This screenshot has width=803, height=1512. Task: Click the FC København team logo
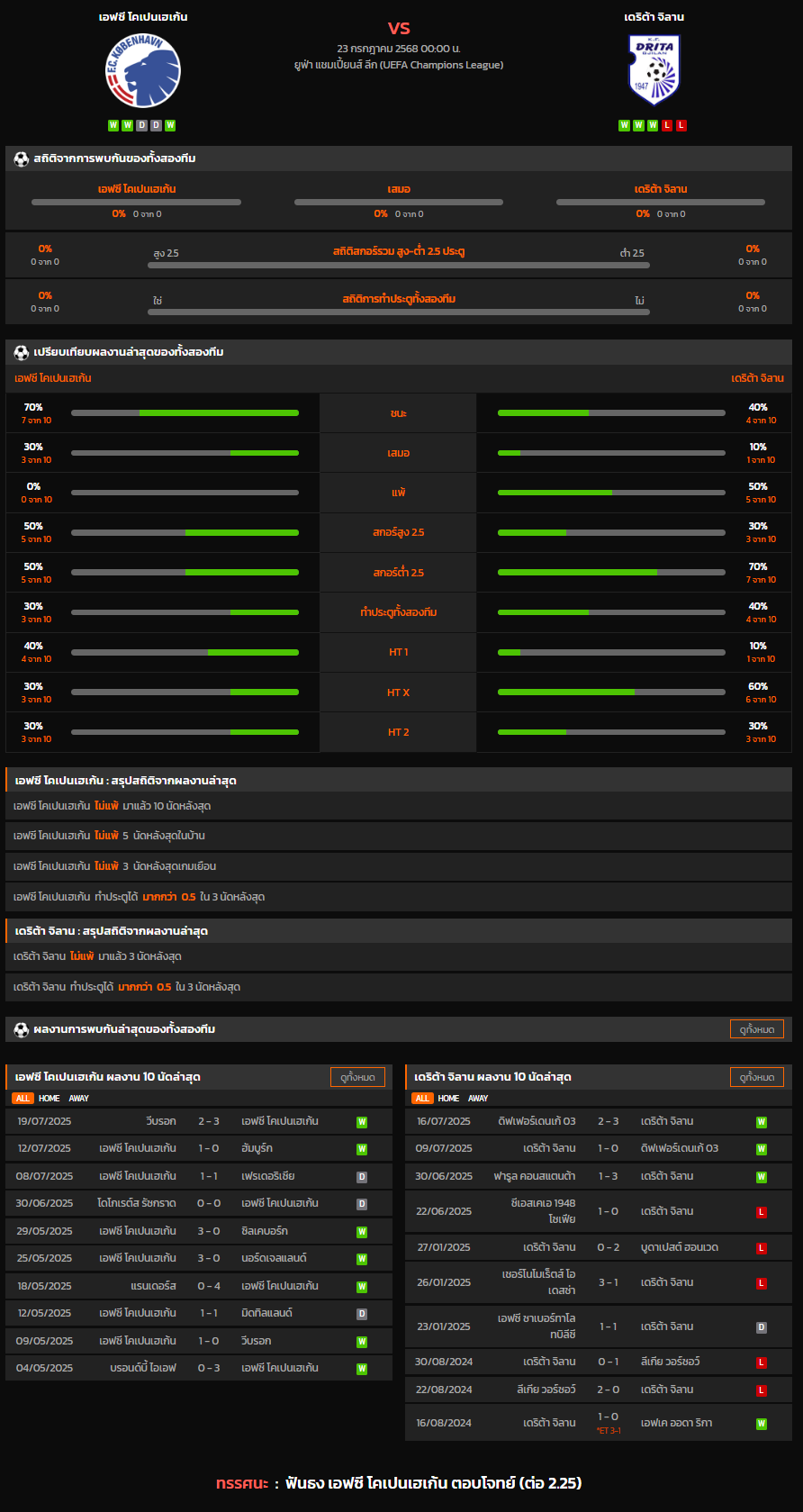pos(143,70)
